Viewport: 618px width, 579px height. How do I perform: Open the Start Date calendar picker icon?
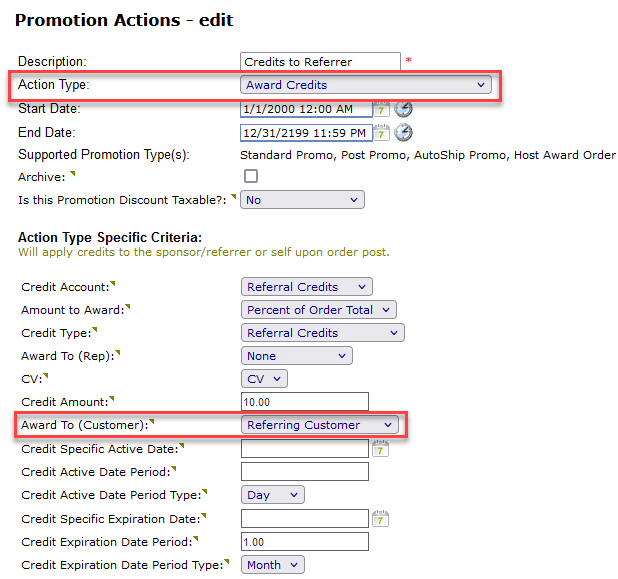(x=381, y=109)
